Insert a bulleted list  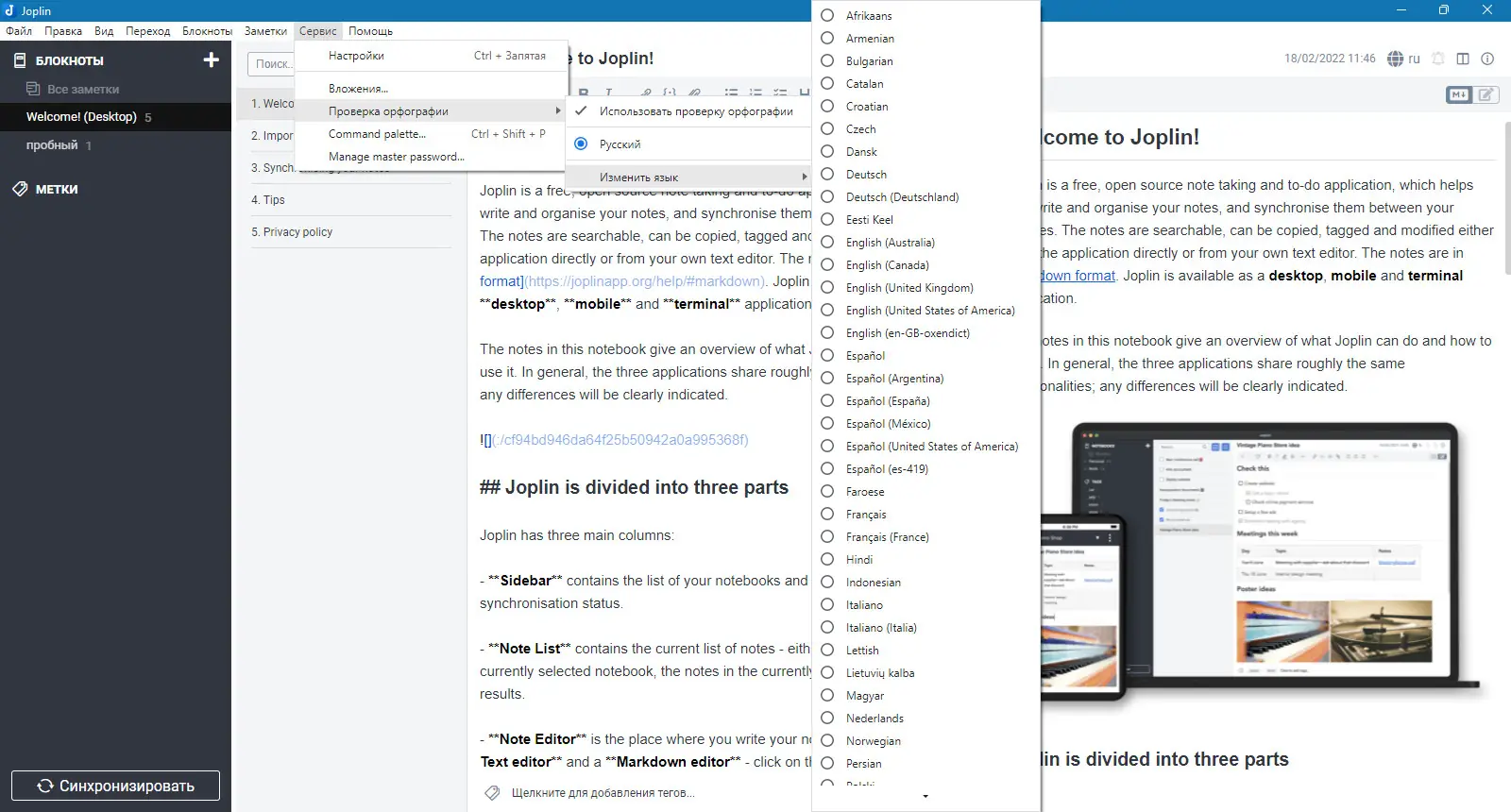(731, 93)
